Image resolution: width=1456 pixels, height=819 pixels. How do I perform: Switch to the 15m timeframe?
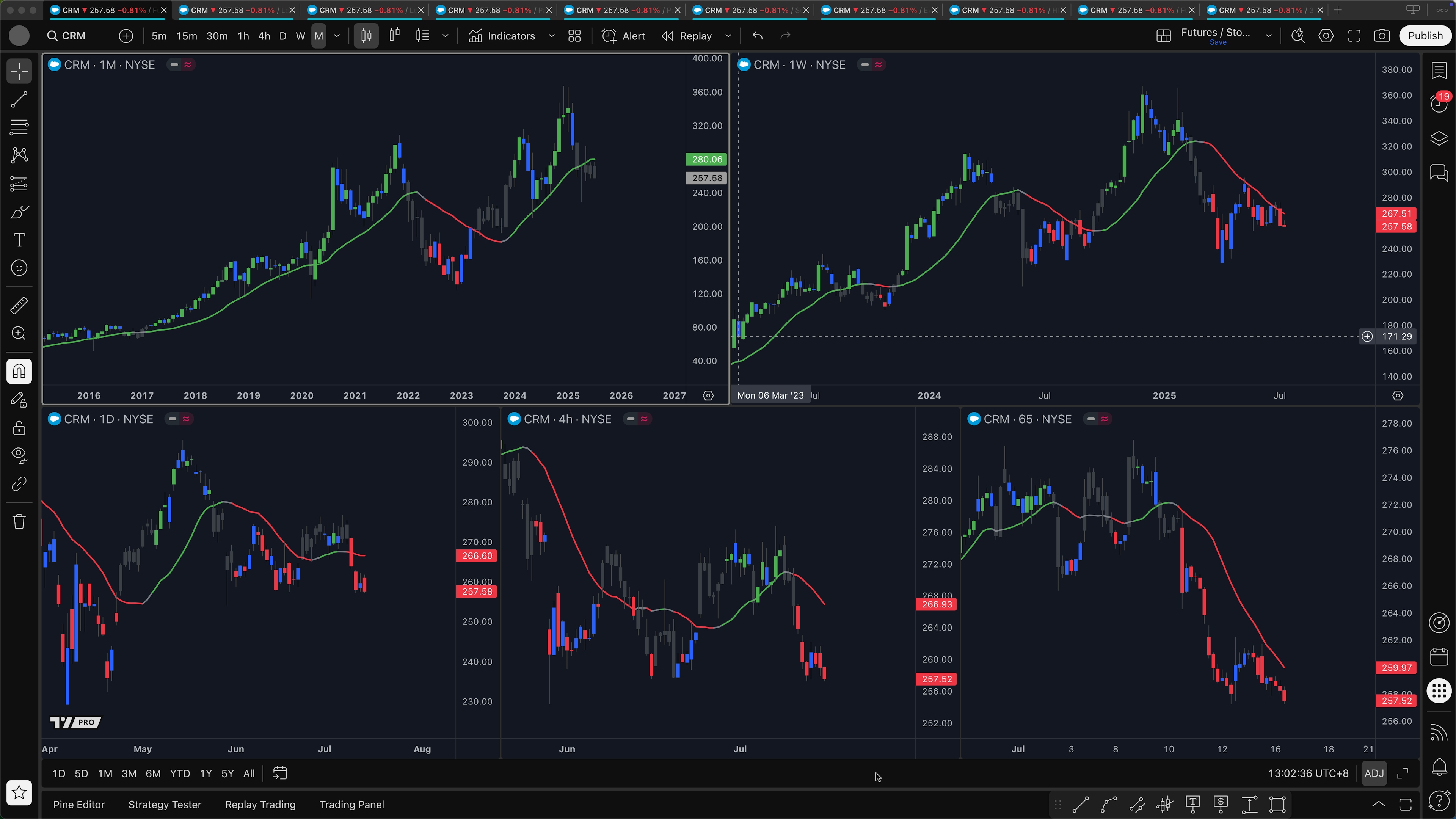(187, 36)
